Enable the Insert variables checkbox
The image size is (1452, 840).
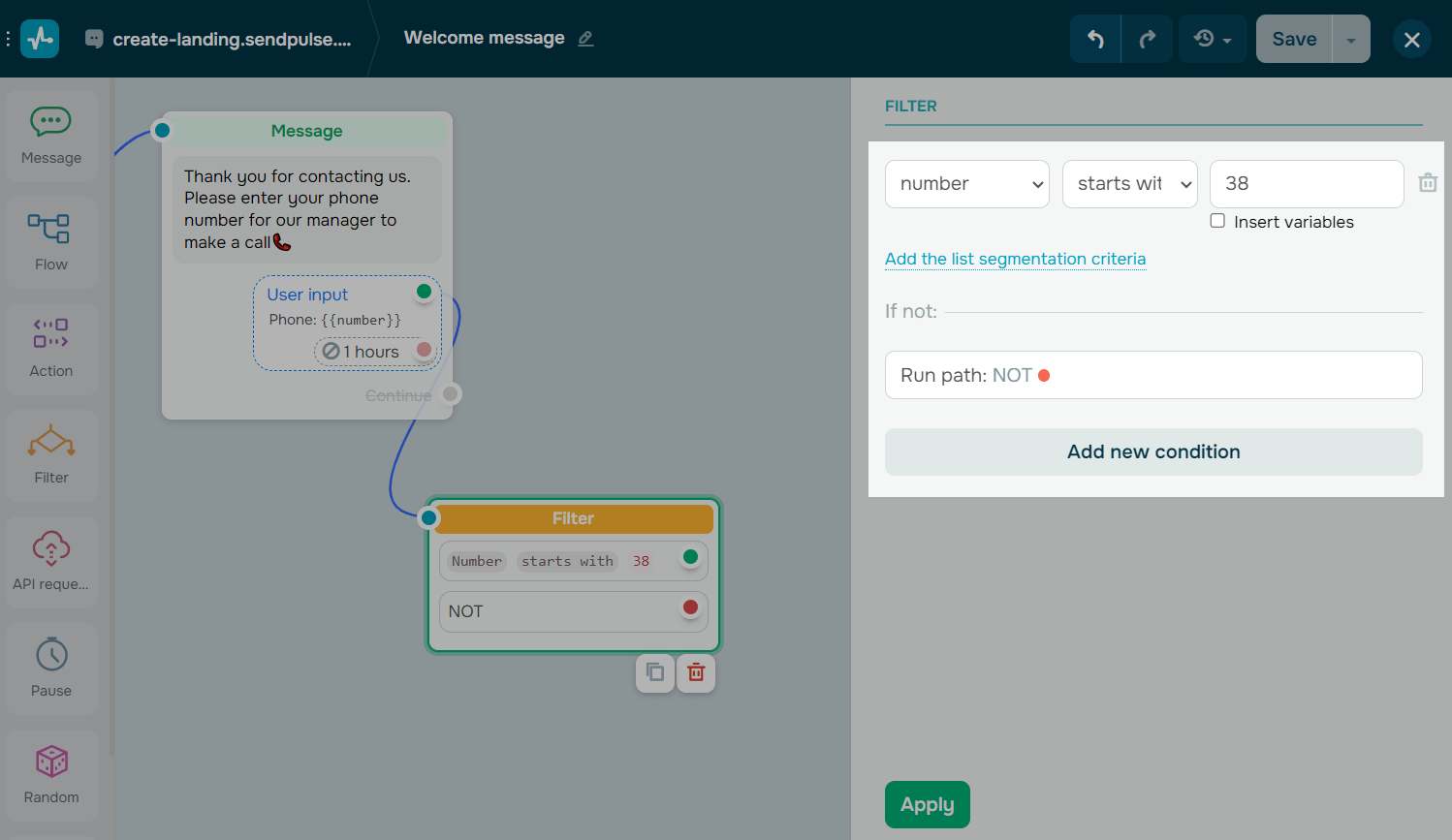[1217, 220]
